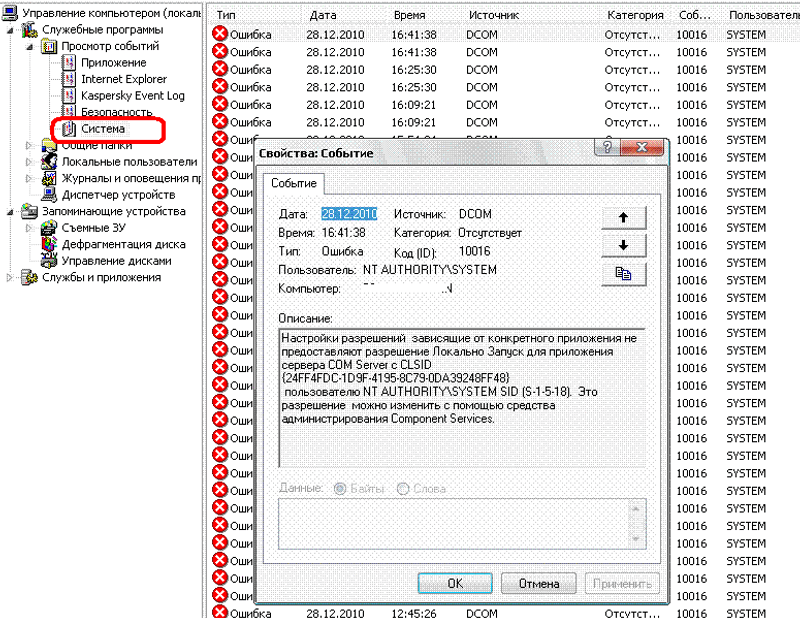This screenshot has width=800, height=618.
Task: Click error icon of the 16:41:38 first row
Action: 220,34
